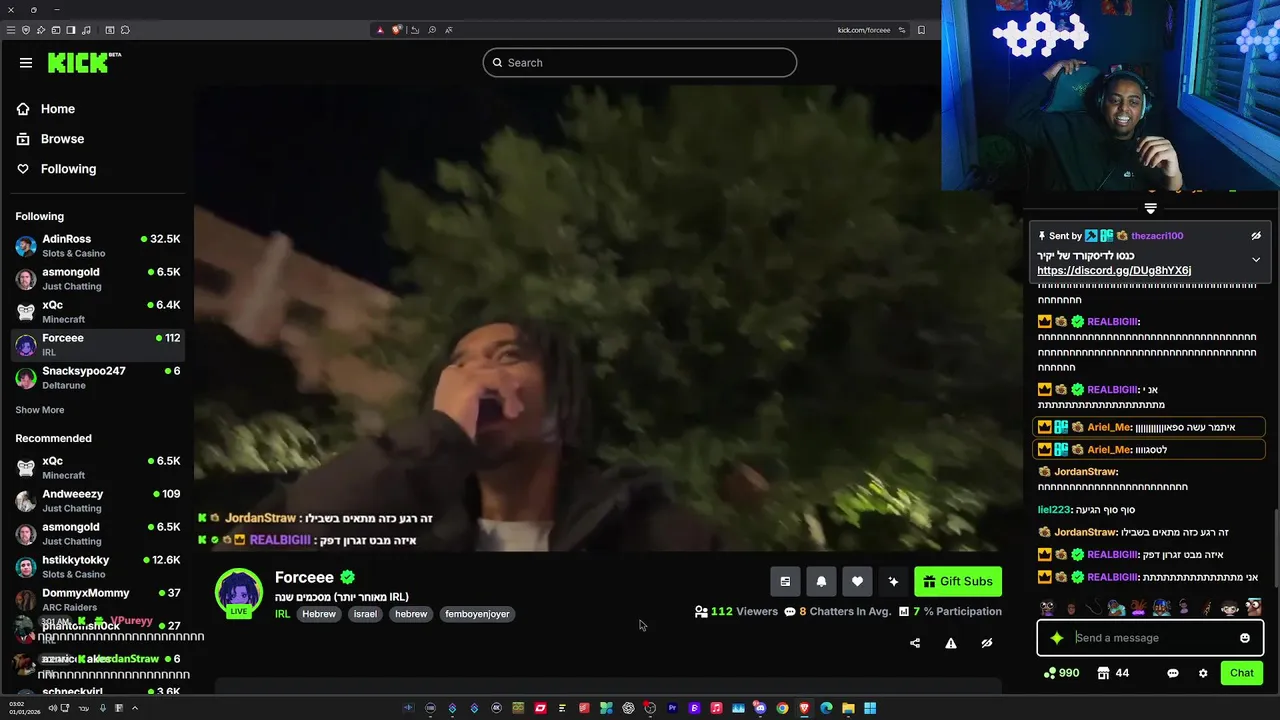Image resolution: width=1280 pixels, height=720 pixels.
Task: Open File Explorer from the taskbar
Action: (x=848, y=708)
